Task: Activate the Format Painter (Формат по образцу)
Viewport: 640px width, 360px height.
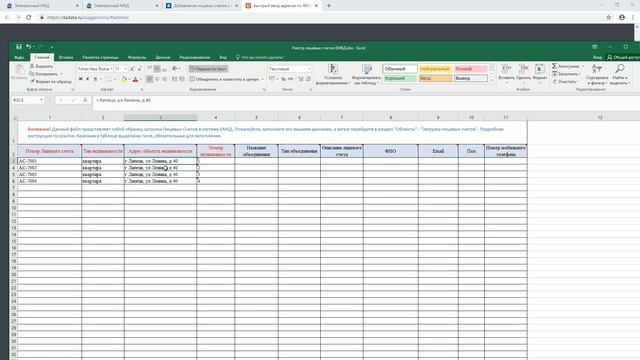Action: 51,82
